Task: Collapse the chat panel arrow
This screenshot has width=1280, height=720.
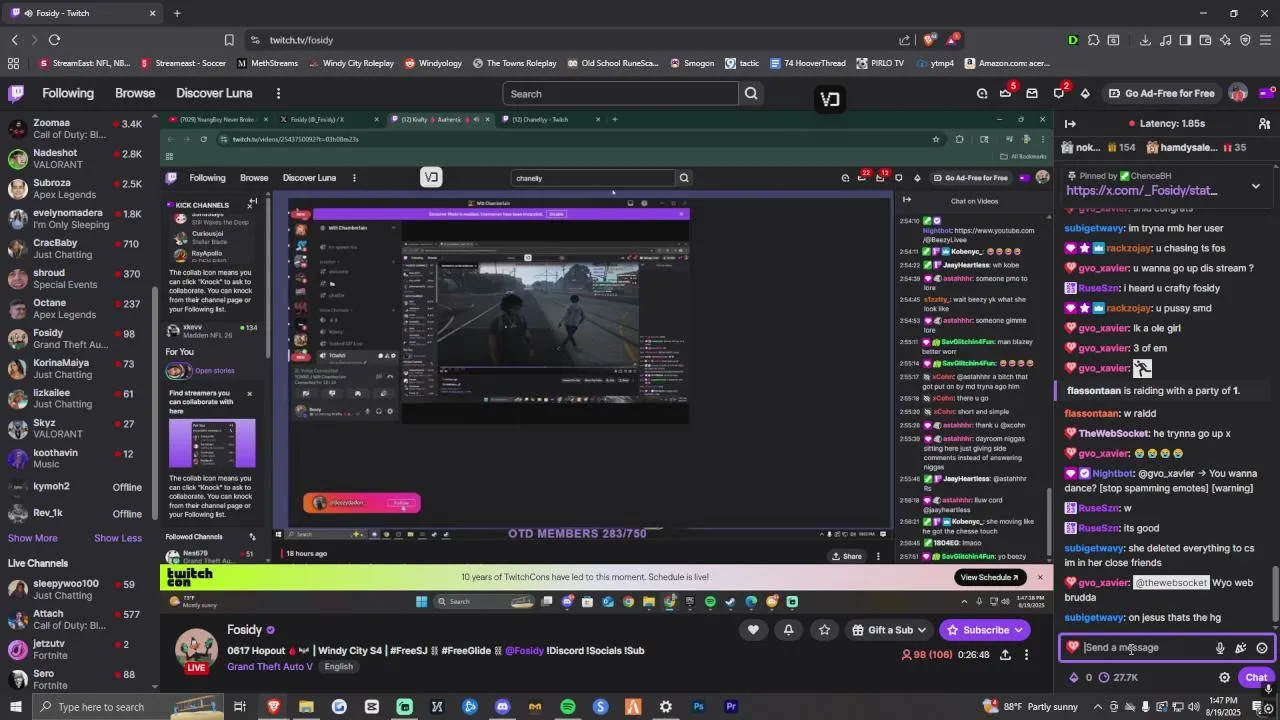Action: [1070, 123]
